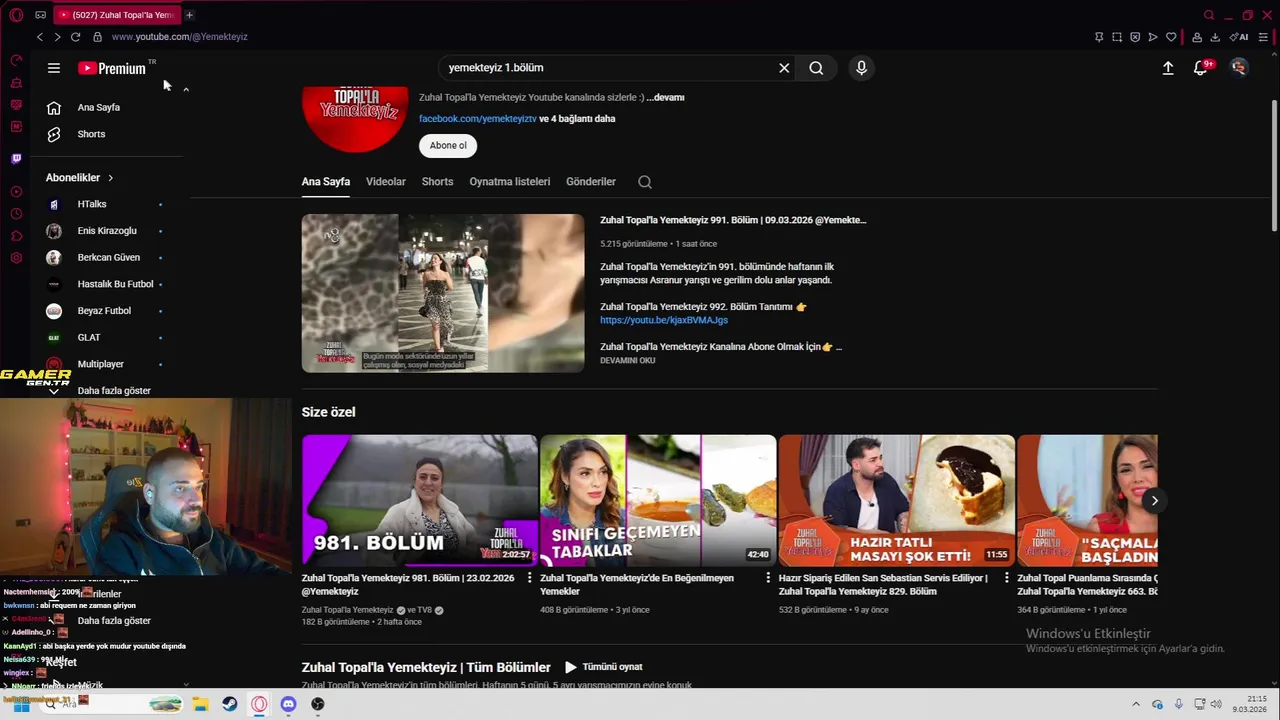Open the Enis Kirazoglu subscription
The image size is (1280, 720).
click(105, 231)
